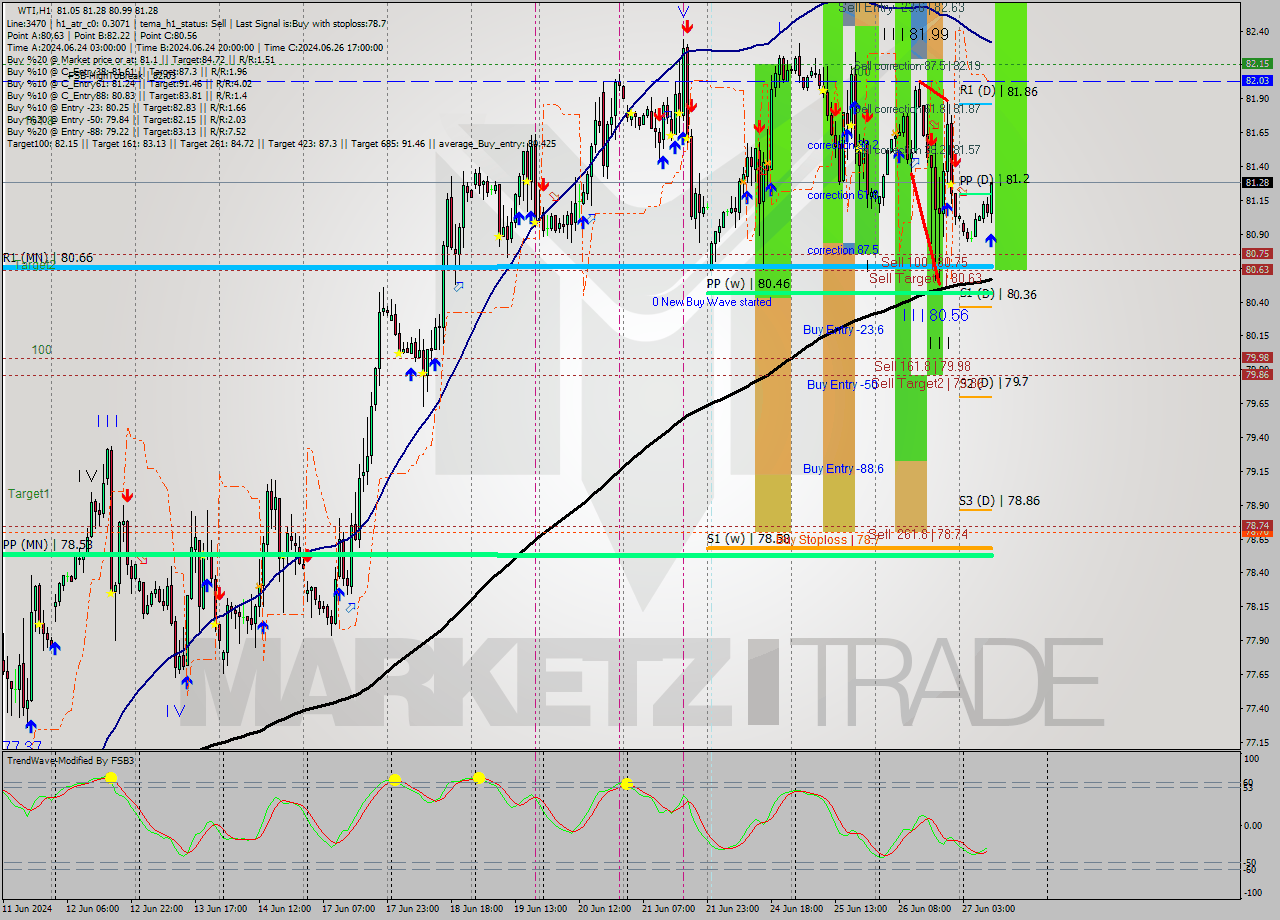Screen dimensions: 1280x920
Task: Click the black 81.28 current price tag
Action: click(x=1257, y=182)
